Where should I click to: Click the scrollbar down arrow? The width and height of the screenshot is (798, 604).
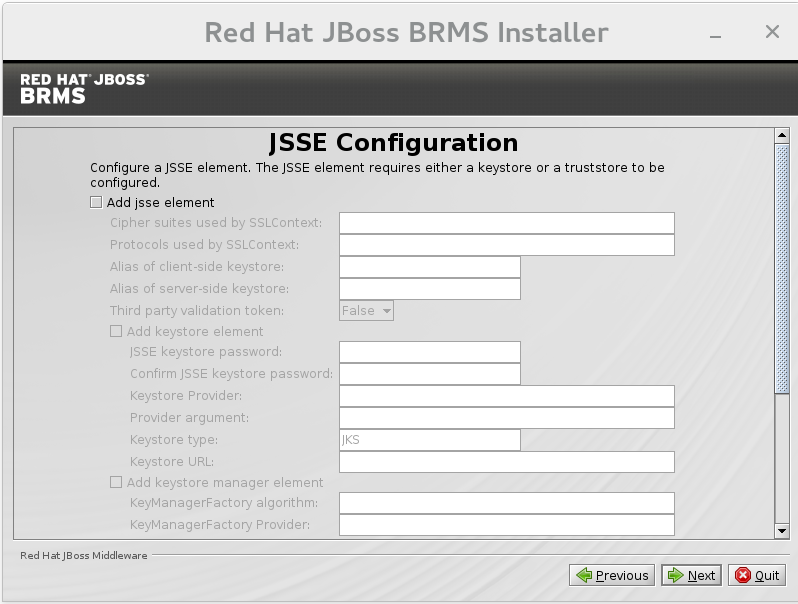[782, 530]
